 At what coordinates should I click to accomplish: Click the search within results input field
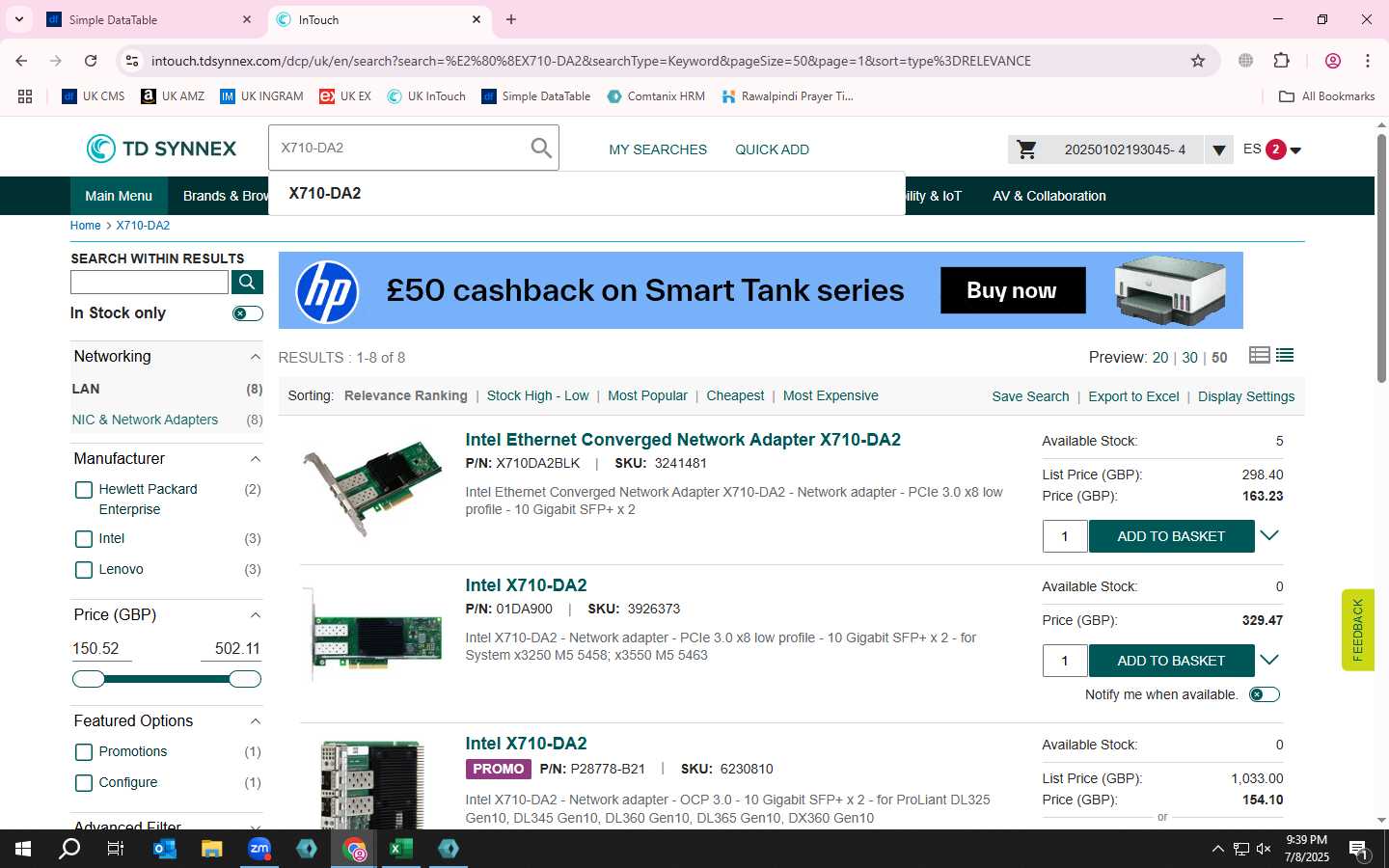click(150, 282)
